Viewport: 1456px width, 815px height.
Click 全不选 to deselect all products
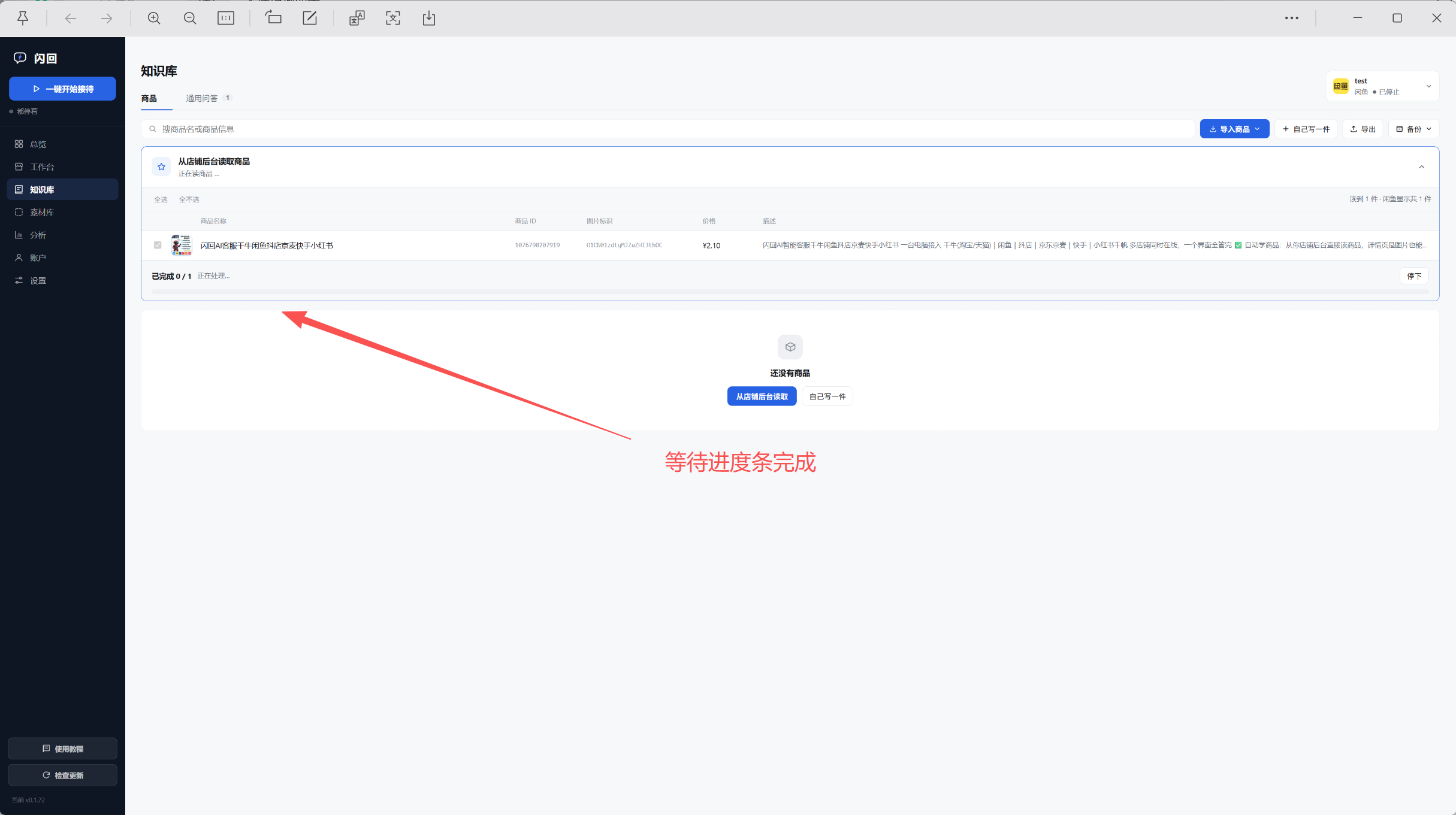pos(189,199)
